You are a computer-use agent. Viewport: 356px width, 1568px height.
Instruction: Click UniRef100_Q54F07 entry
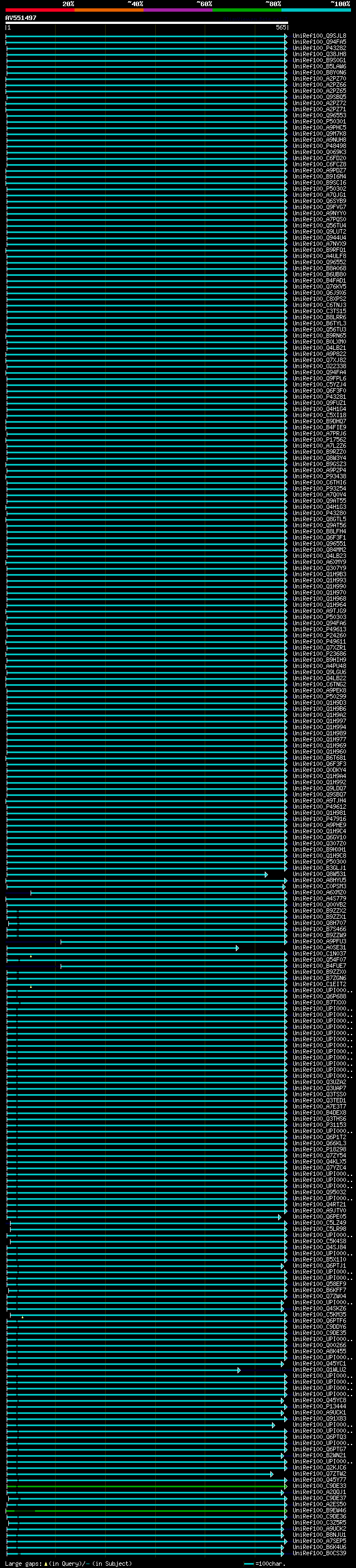coord(319,960)
